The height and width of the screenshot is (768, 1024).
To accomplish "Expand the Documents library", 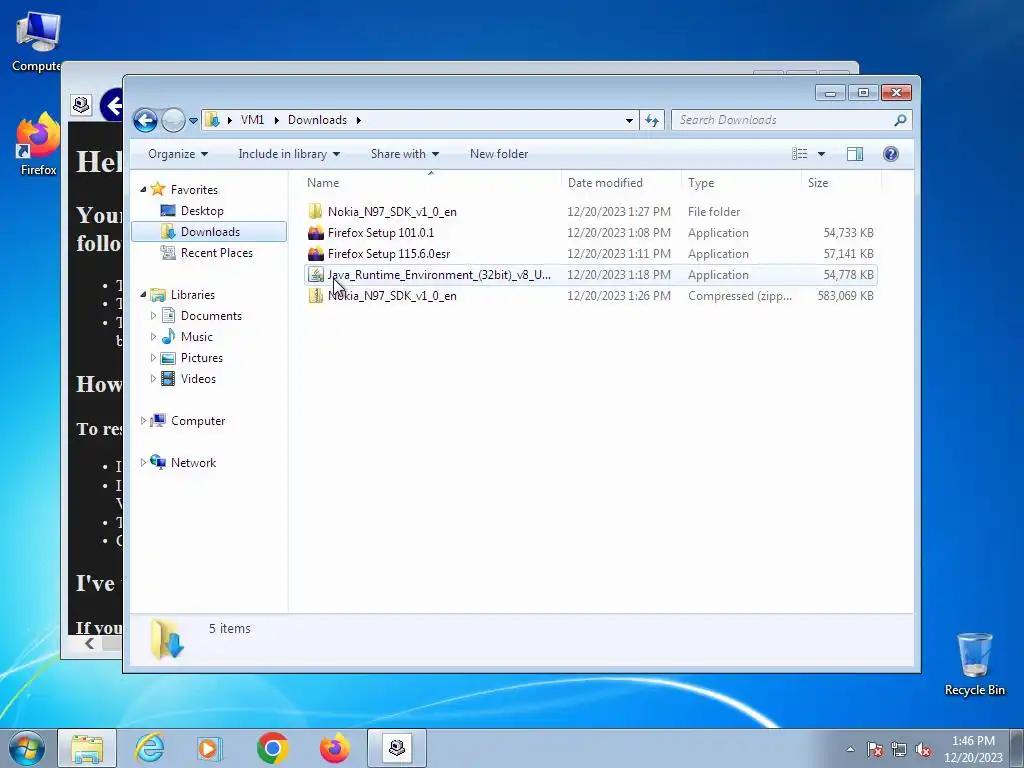I will (153, 316).
